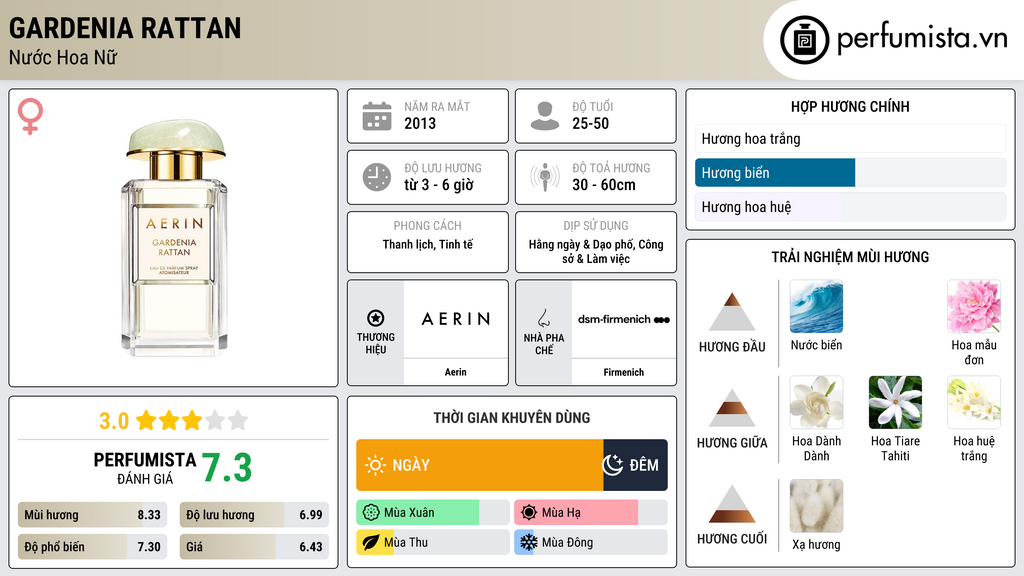
Task: Click the Gardenia Rattan bottle image
Action: pos(174,238)
